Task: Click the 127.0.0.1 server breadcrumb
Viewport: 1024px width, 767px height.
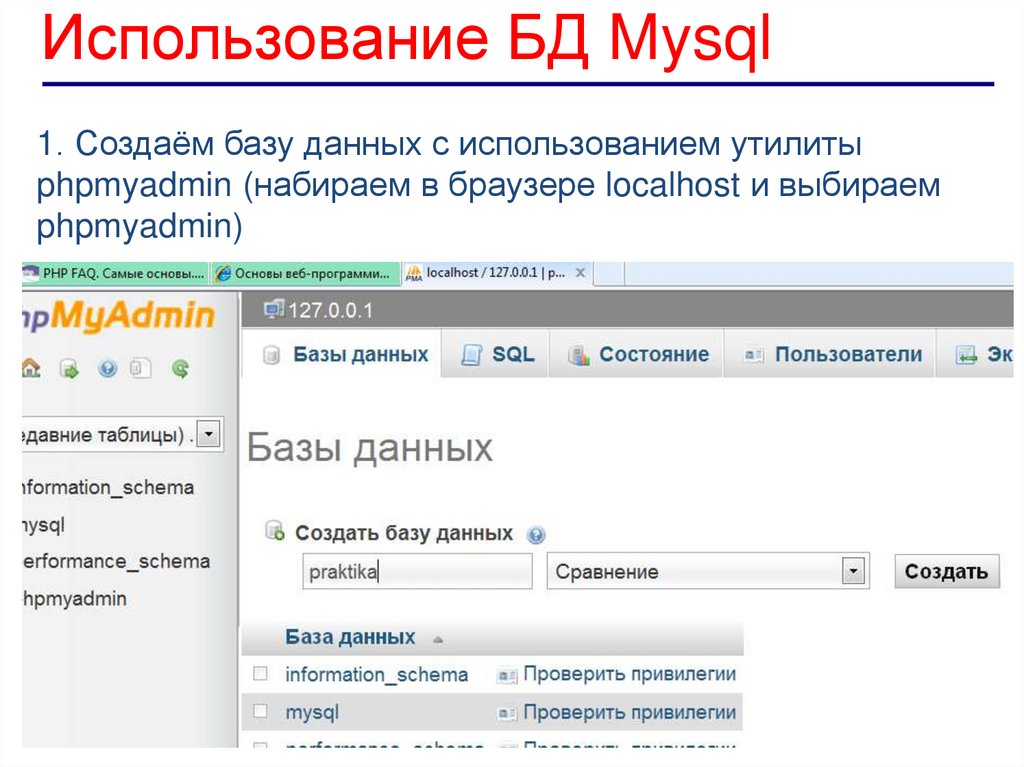Action: coord(330,310)
